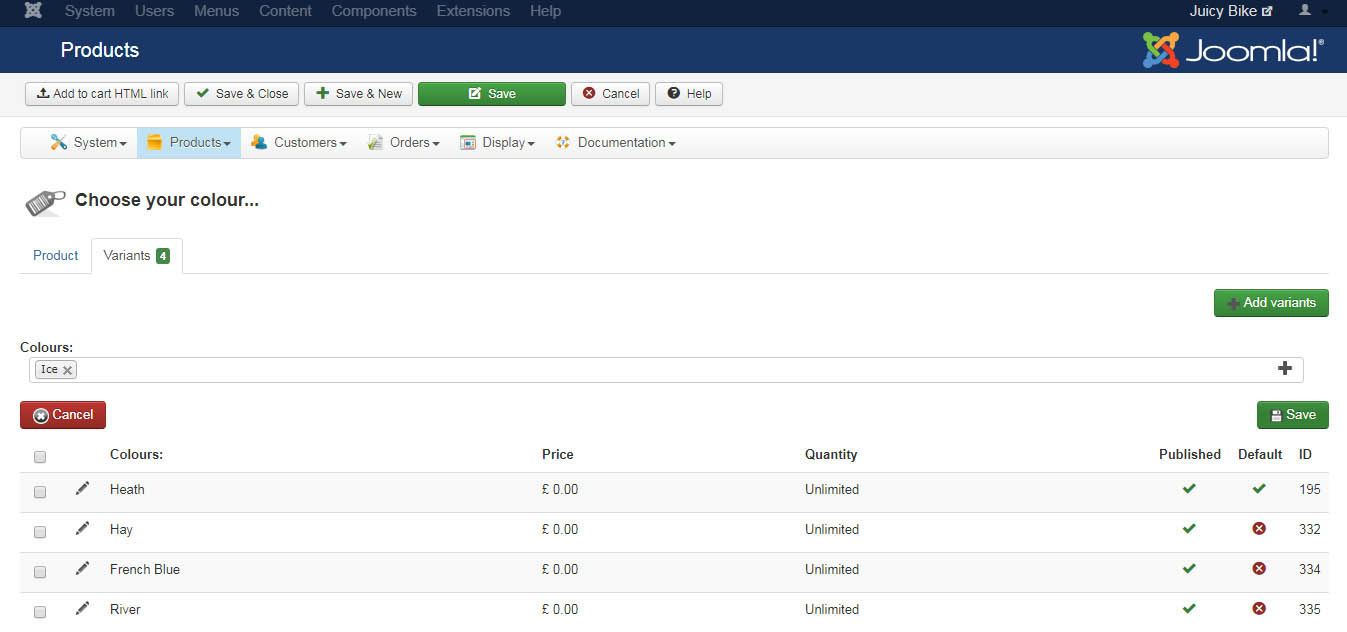1347x632 pixels.
Task: Open Juicy Bike site link
Action: 1230,11
